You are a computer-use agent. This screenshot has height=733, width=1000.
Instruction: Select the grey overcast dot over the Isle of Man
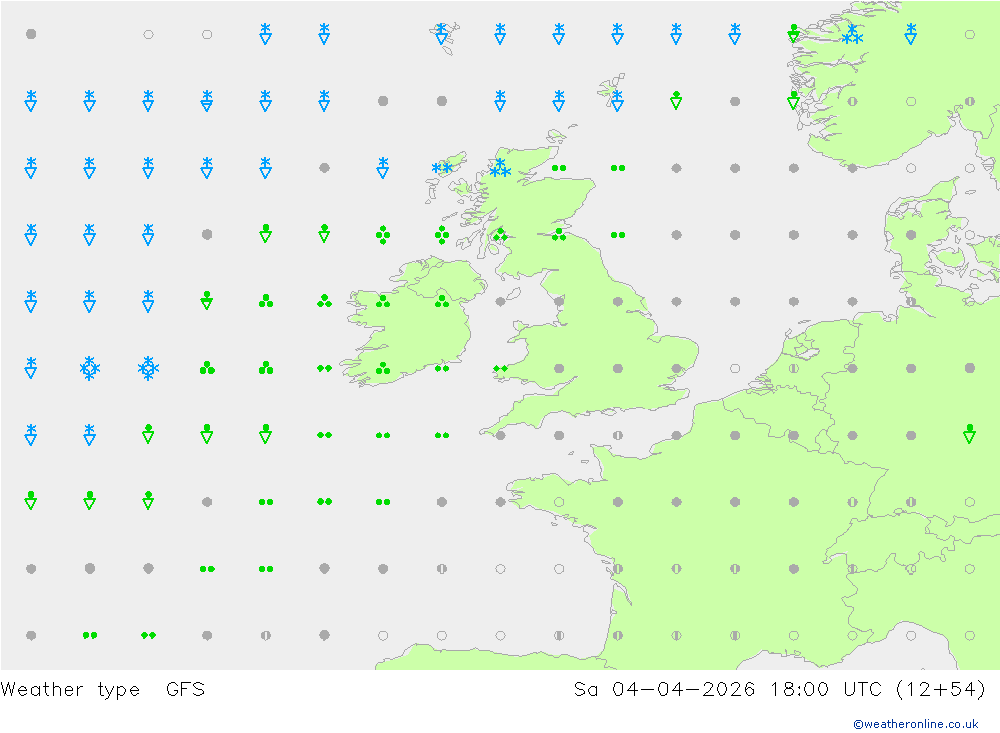(500, 301)
